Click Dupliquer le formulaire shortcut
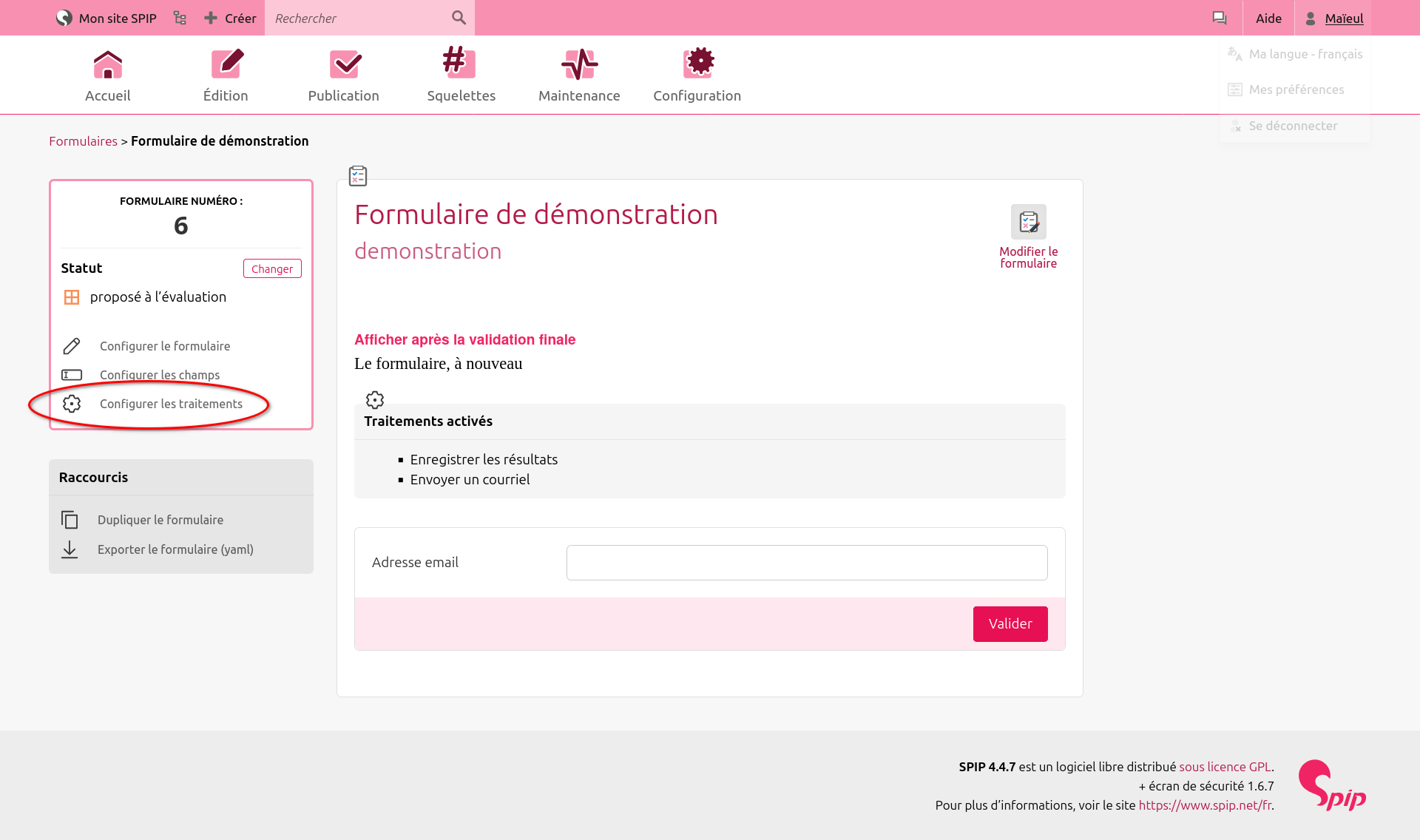The image size is (1420, 840). tap(160, 520)
